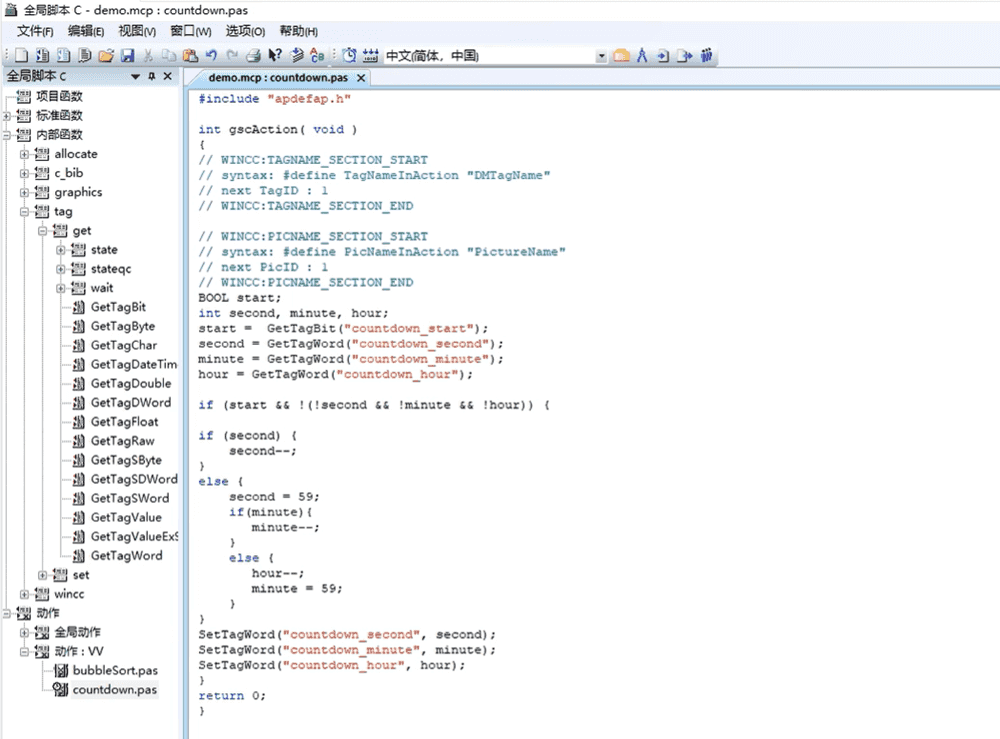Close the demo.mcp : countdown.pas tab

[361, 78]
